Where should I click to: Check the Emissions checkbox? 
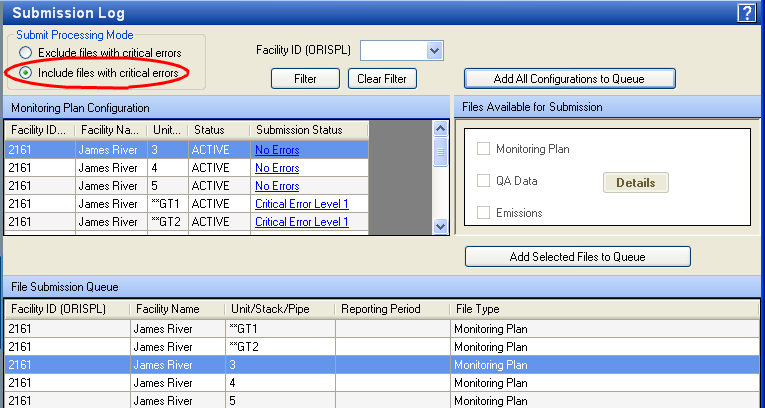pyautogui.click(x=483, y=212)
